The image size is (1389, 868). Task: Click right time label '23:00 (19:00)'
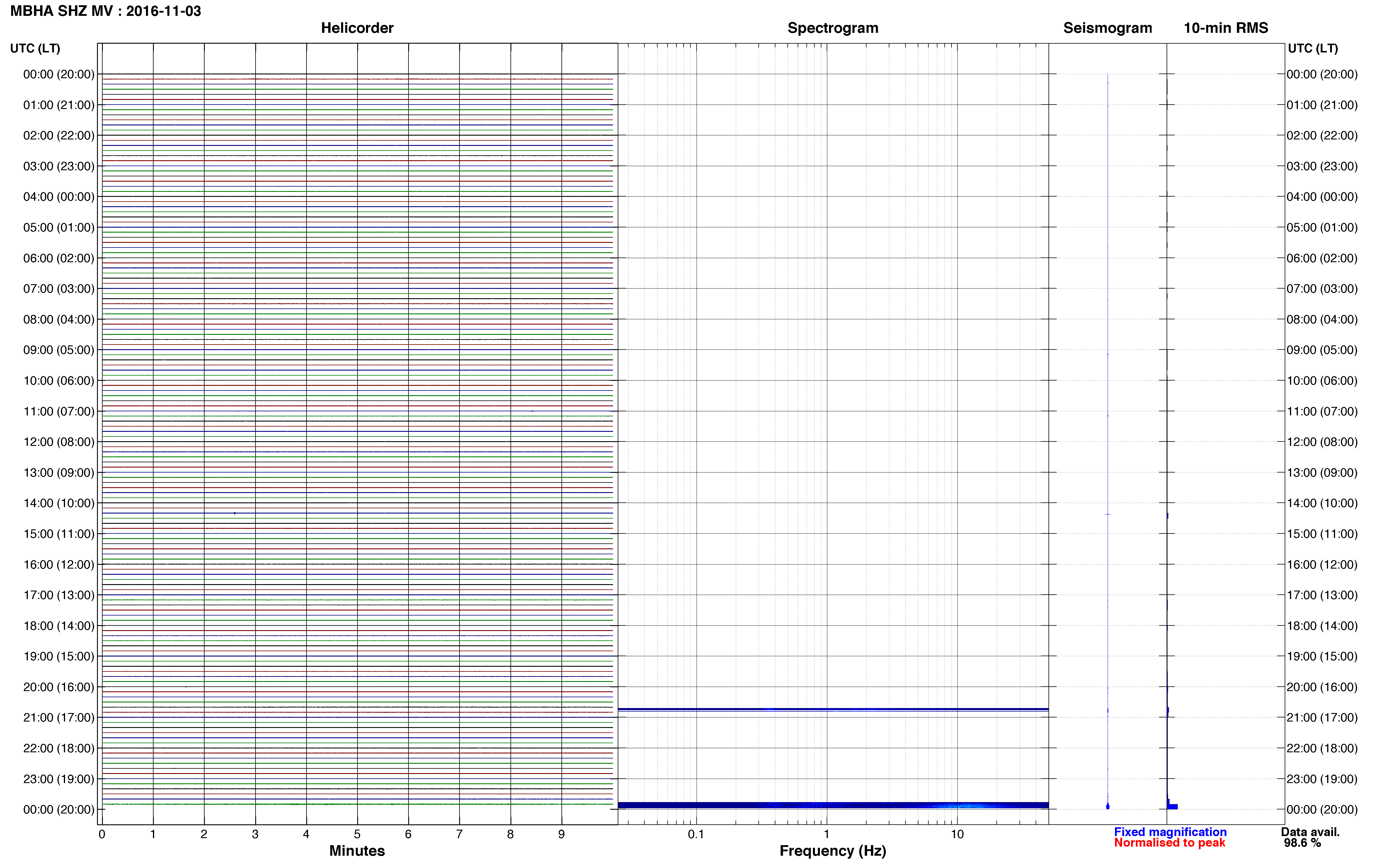coord(1322,779)
